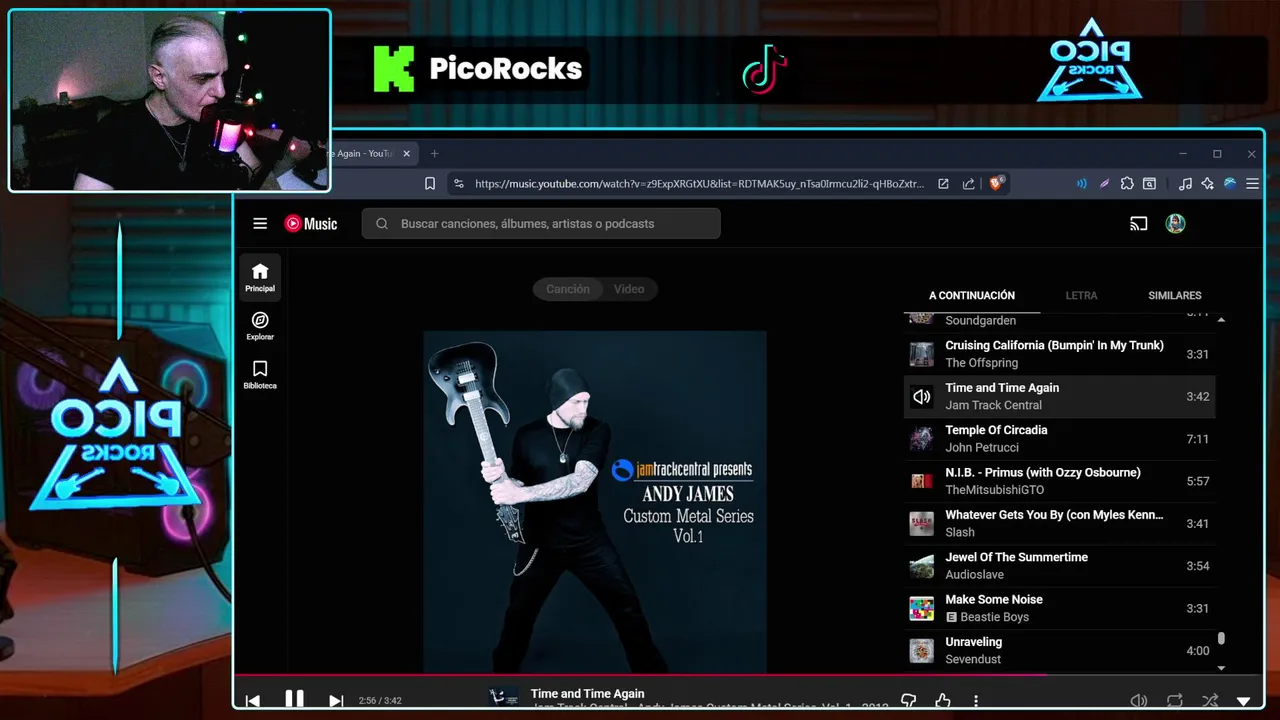Play Jewel Of The Summertime

1059,566
